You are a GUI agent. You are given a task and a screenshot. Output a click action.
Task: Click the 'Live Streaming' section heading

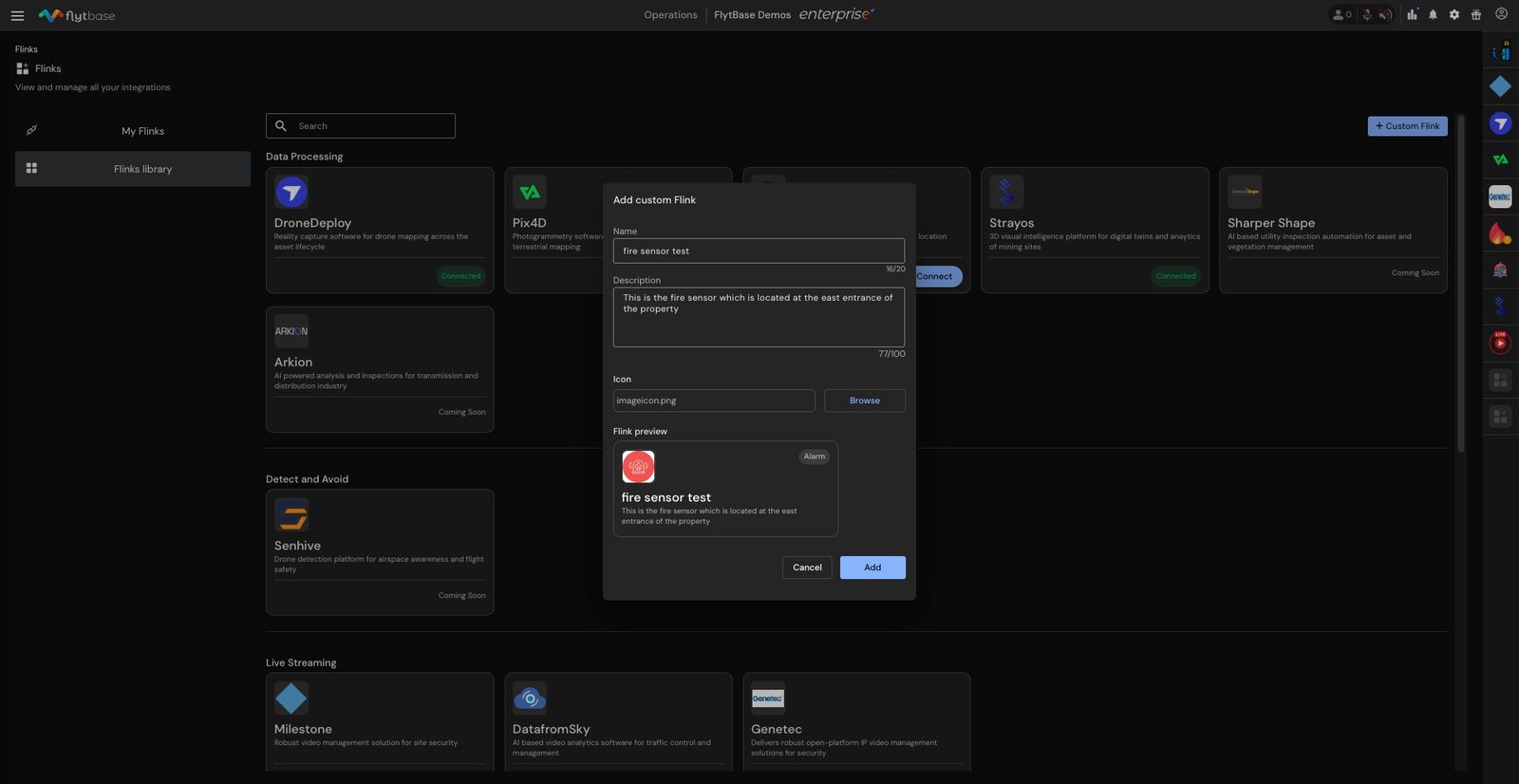[301, 663]
